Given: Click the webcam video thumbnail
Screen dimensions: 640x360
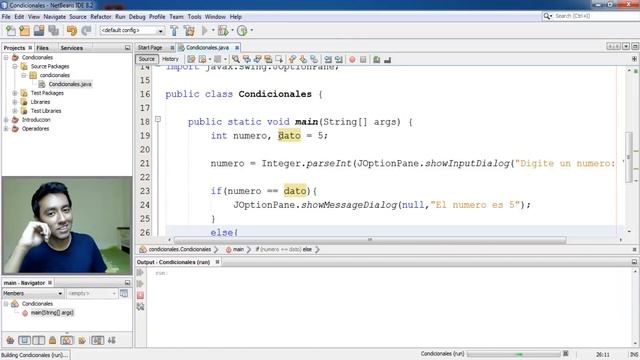Looking at the screenshot, I should (67, 225).
